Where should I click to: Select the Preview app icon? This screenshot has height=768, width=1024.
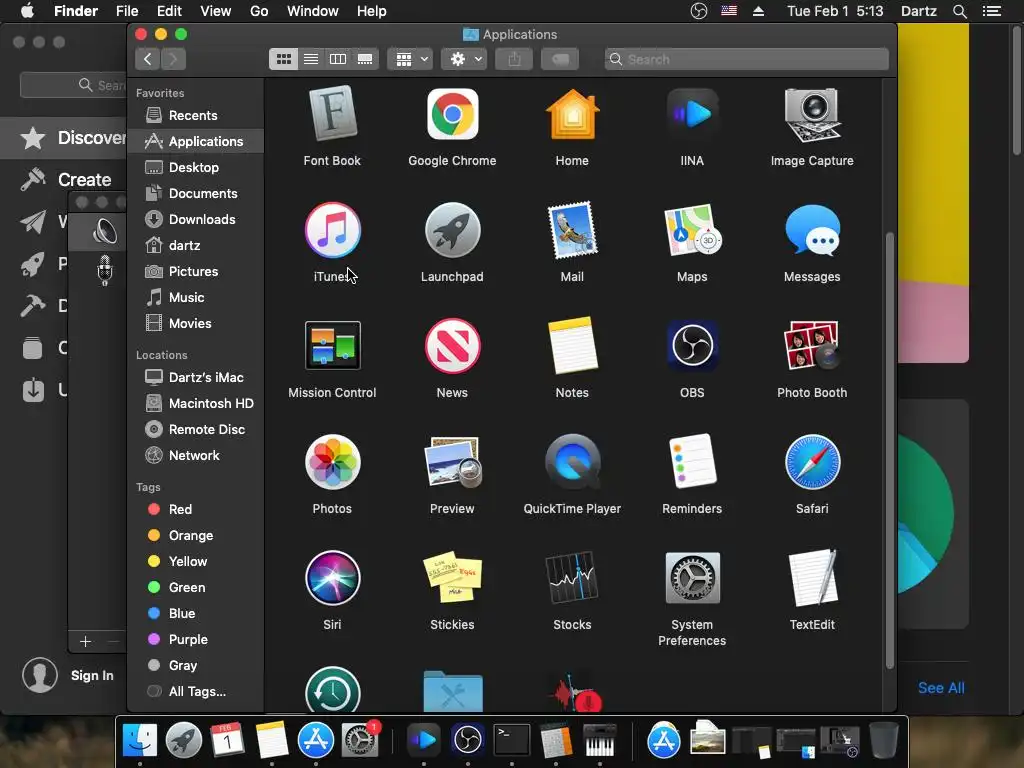coord(452,462)
